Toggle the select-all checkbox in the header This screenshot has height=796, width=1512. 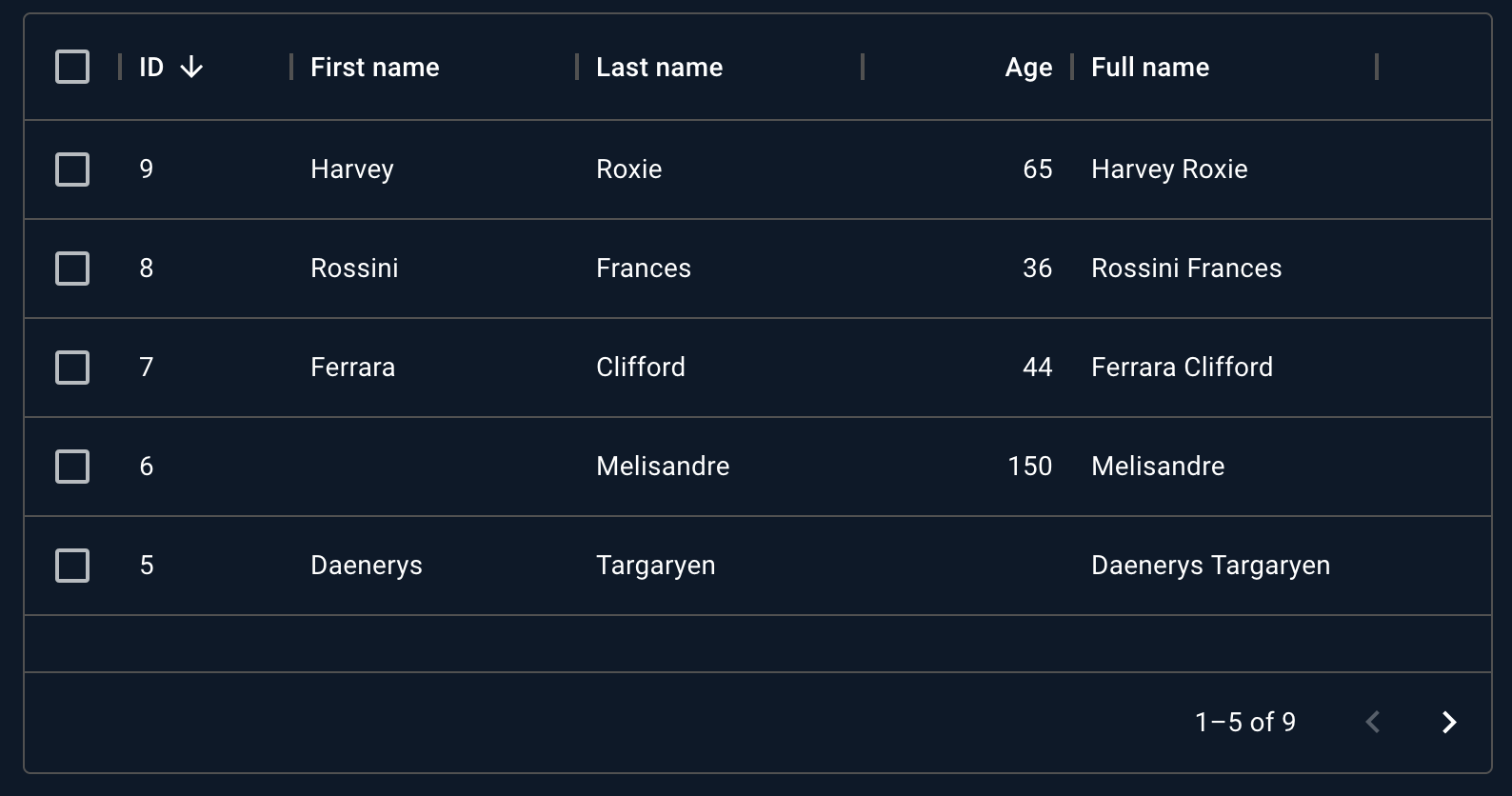(72, 67)
